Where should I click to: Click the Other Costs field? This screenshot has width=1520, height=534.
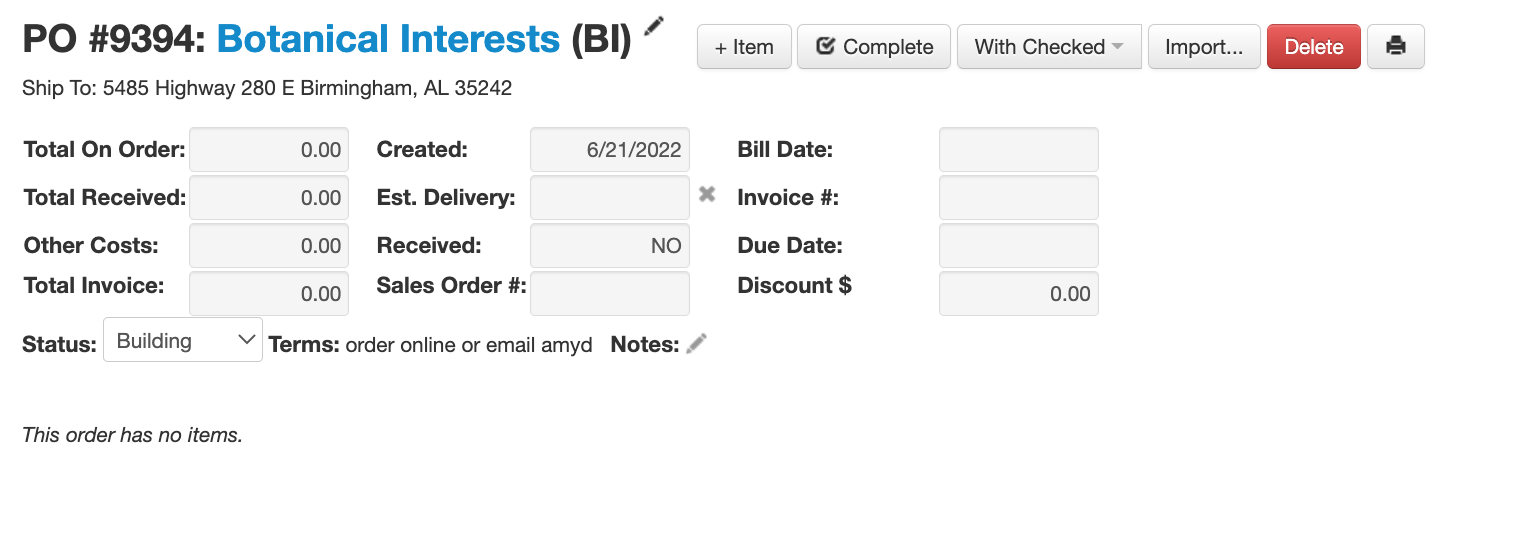click(x=269, y=246)
